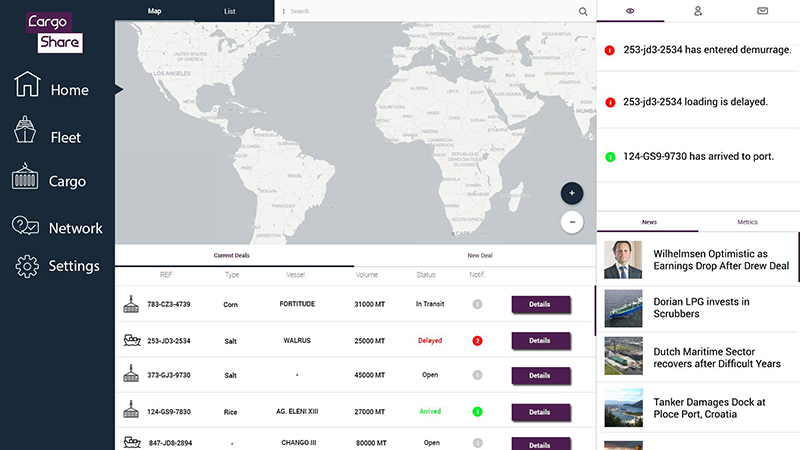Click the Cargo Share logo
This screenshot has height=450, width=800.
[x=56, y=31]
